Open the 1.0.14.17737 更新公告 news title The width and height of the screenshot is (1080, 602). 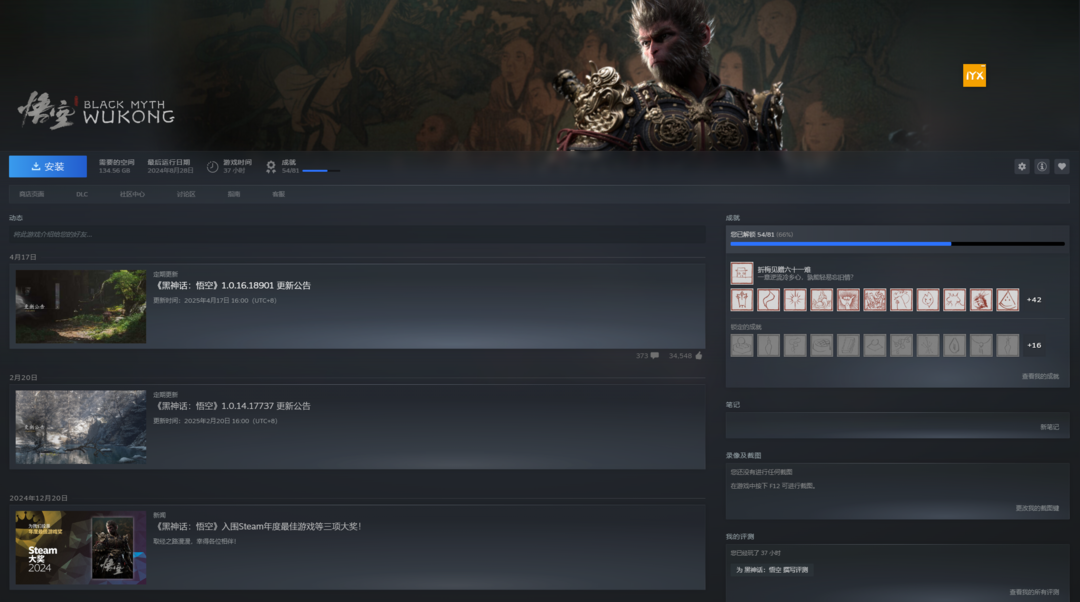click(x=233, y=406)
